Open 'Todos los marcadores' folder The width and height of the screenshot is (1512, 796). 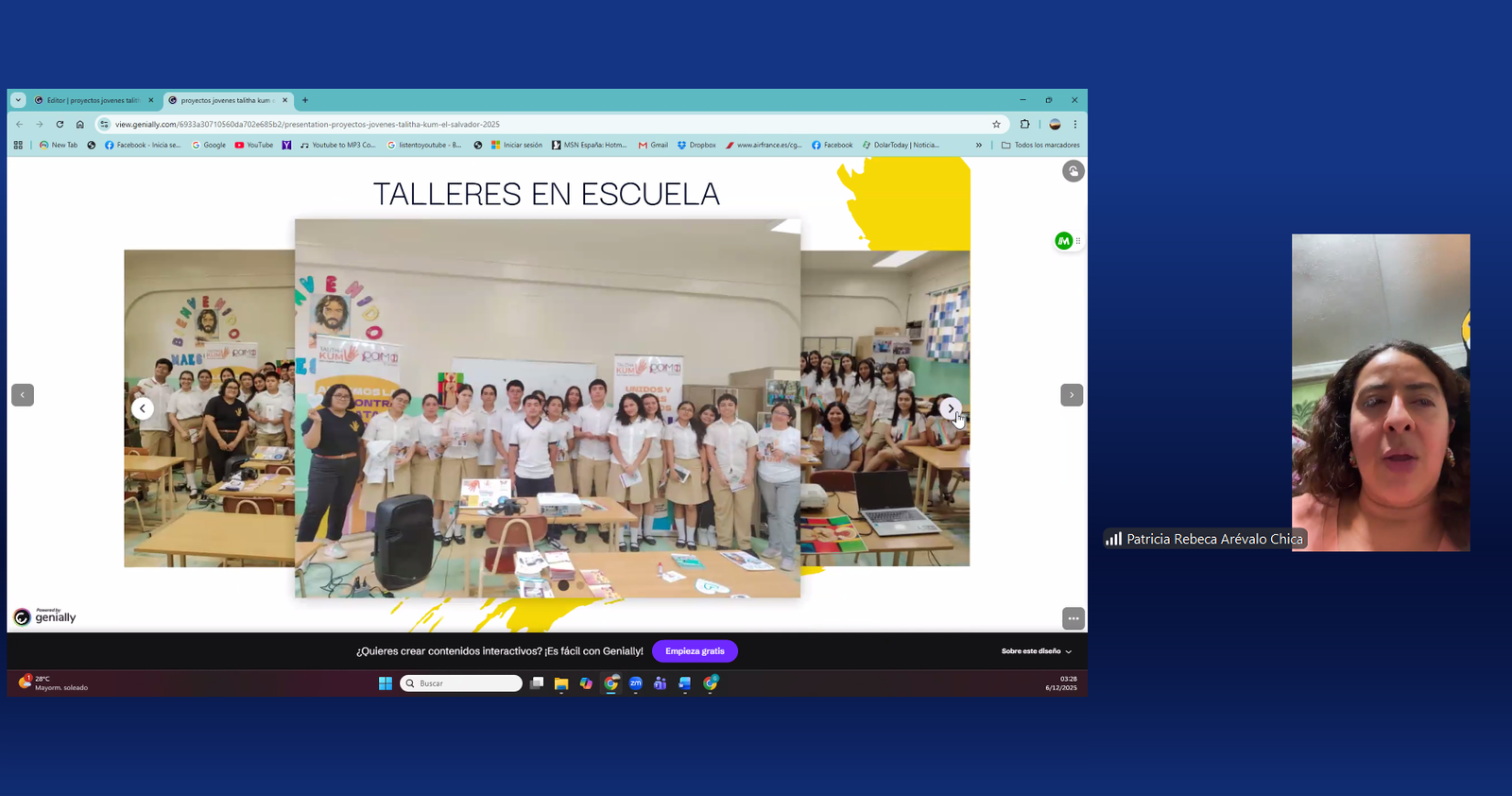[1040, 146]
